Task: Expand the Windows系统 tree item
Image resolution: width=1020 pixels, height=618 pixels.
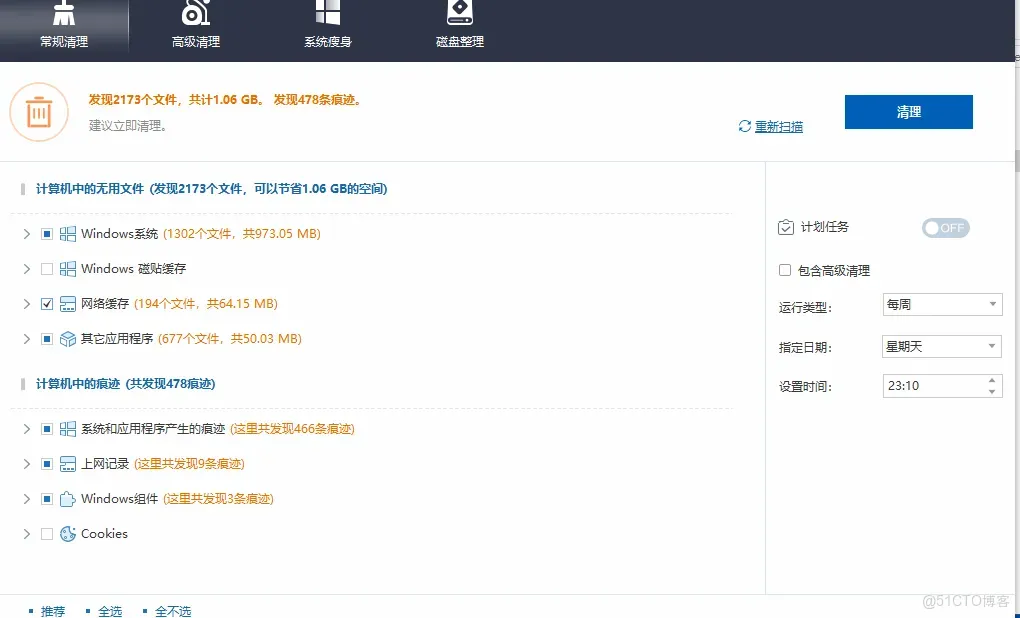Action: (26, 233)
